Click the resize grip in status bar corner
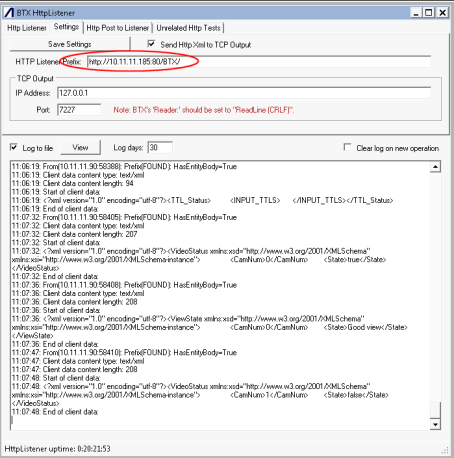Viewport: 454px width, 458px height. (445, 450)
